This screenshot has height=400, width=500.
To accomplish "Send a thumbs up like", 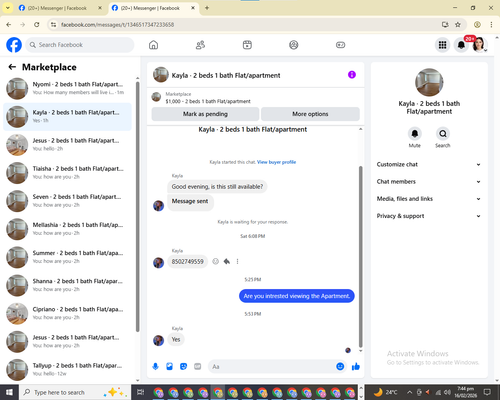I will click(356, 367).
